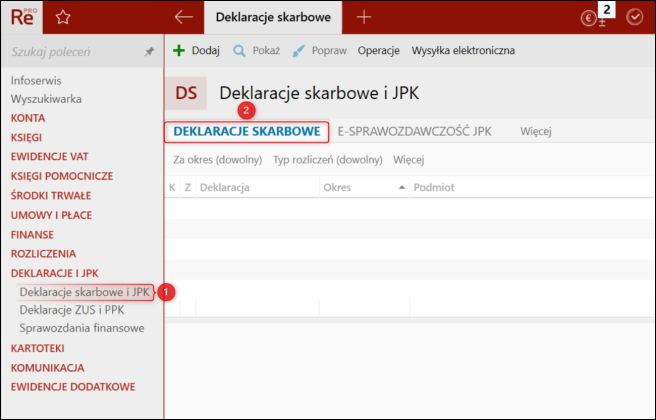656x420 pixels.
Task: Click the brush Popraw icon
Action: click(298, 51)
